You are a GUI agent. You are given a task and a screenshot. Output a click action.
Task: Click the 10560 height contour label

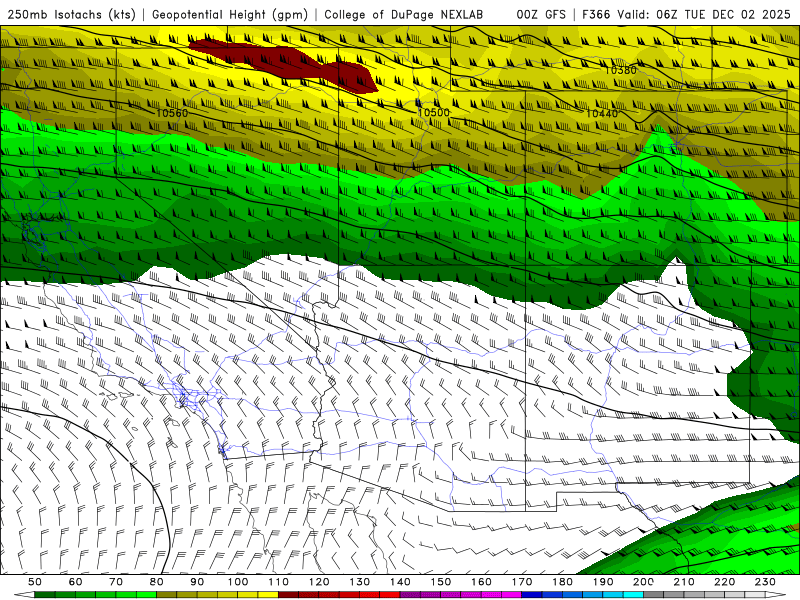172,113
